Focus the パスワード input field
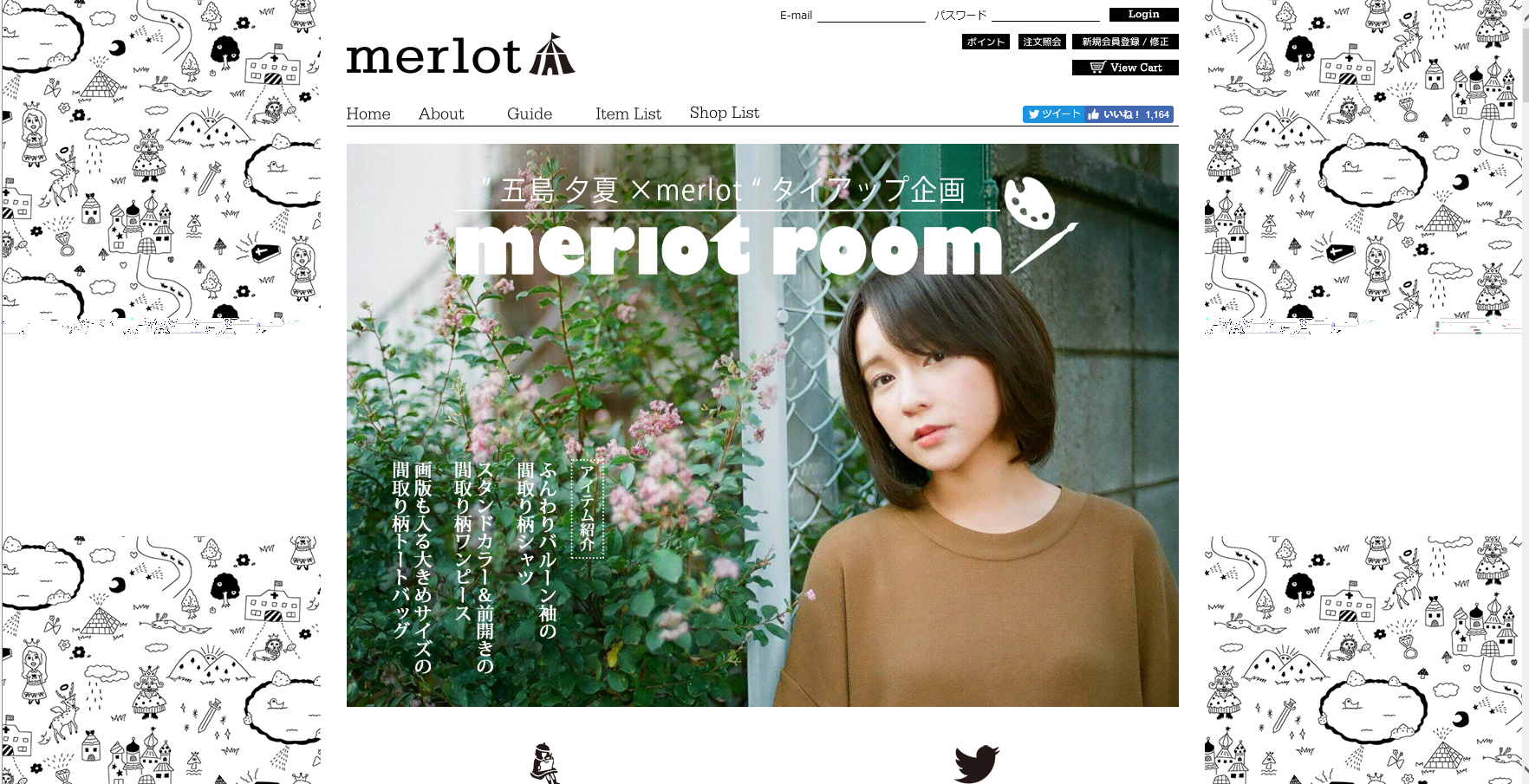The width and height of the screenshot is (1529, 784). (x=1045, y=15)
